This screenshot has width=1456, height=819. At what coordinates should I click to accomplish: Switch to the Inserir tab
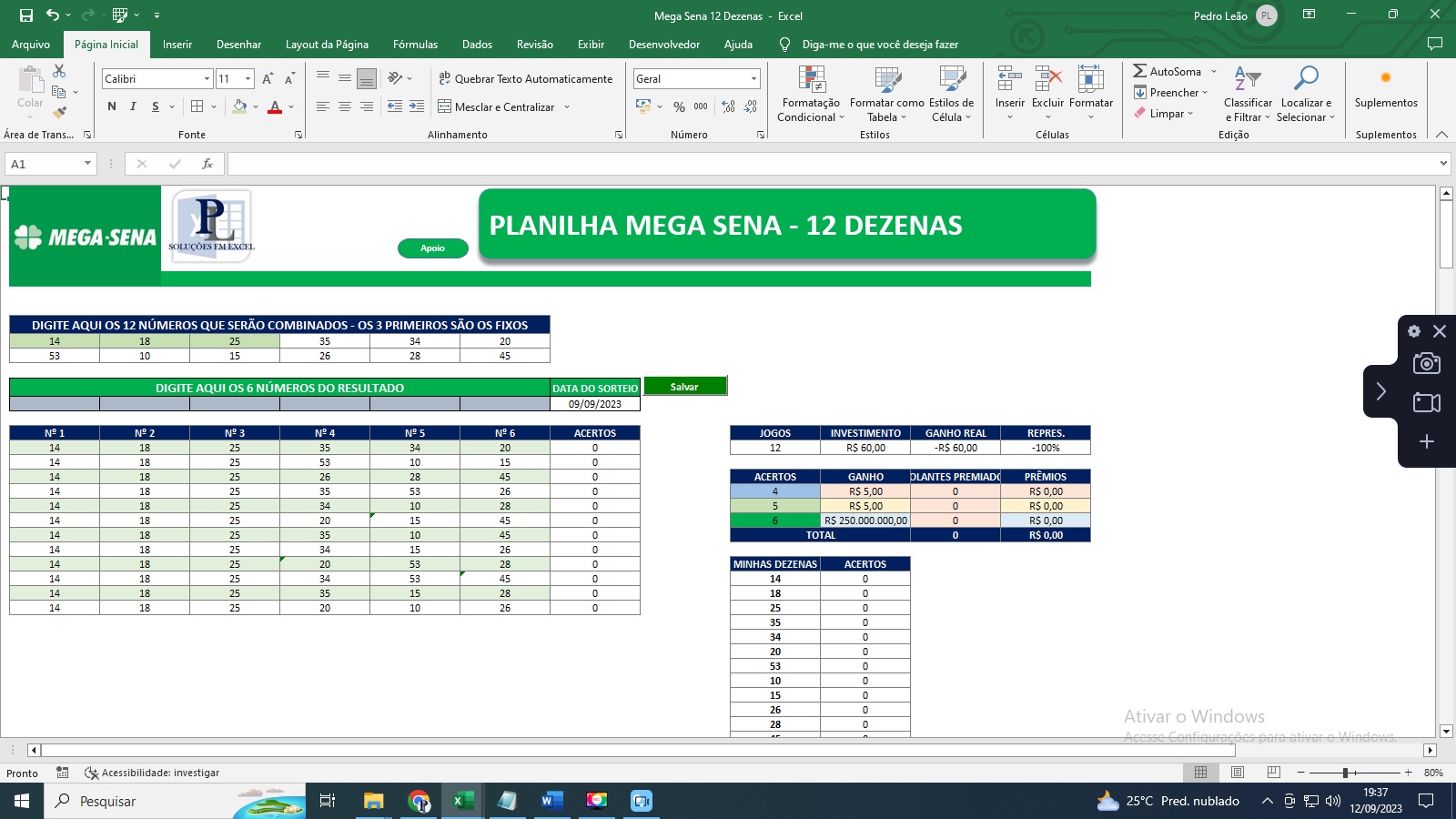click(x=177, y=45)
